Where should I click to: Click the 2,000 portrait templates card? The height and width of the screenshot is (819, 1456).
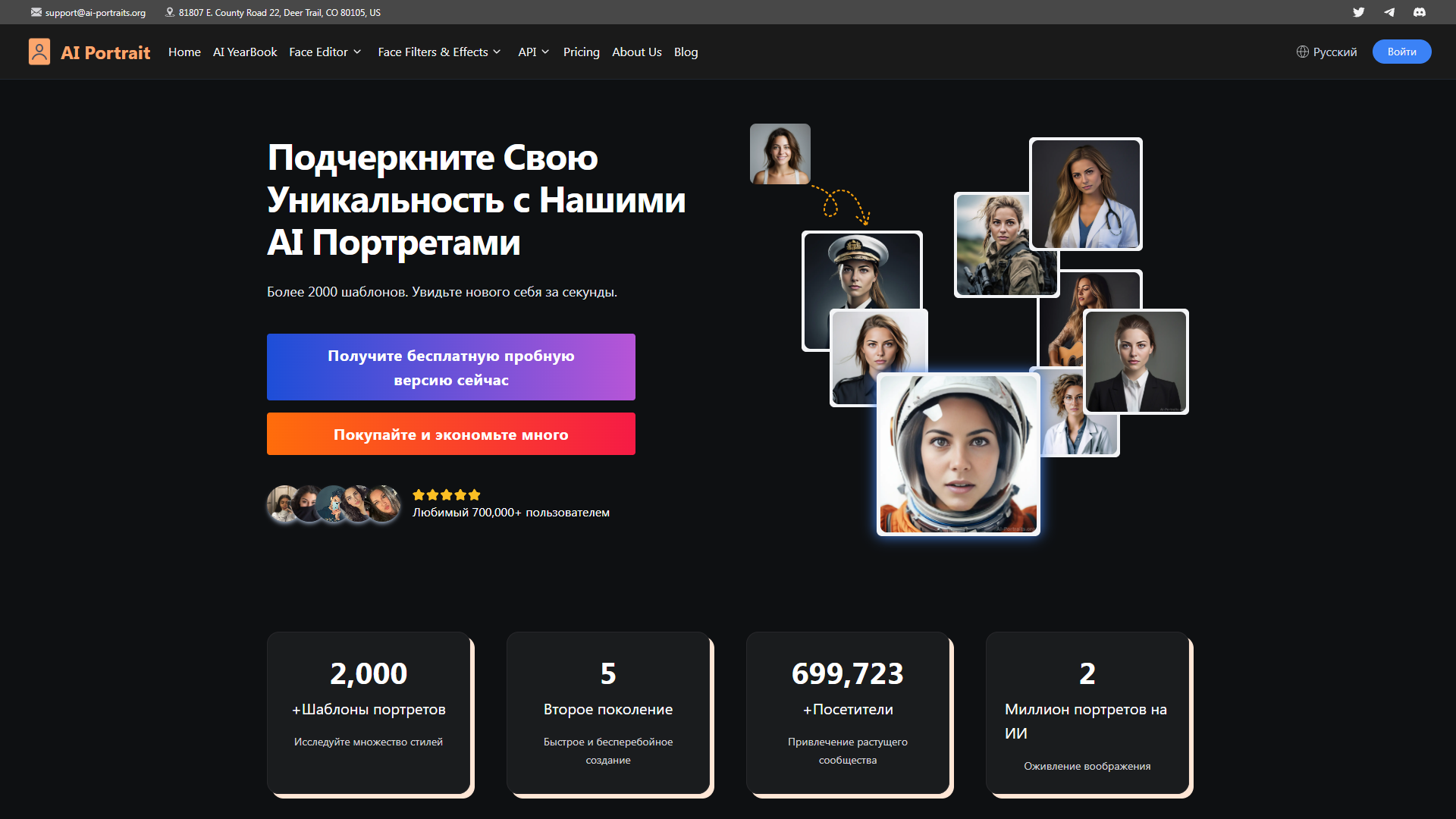coord(369,713)
